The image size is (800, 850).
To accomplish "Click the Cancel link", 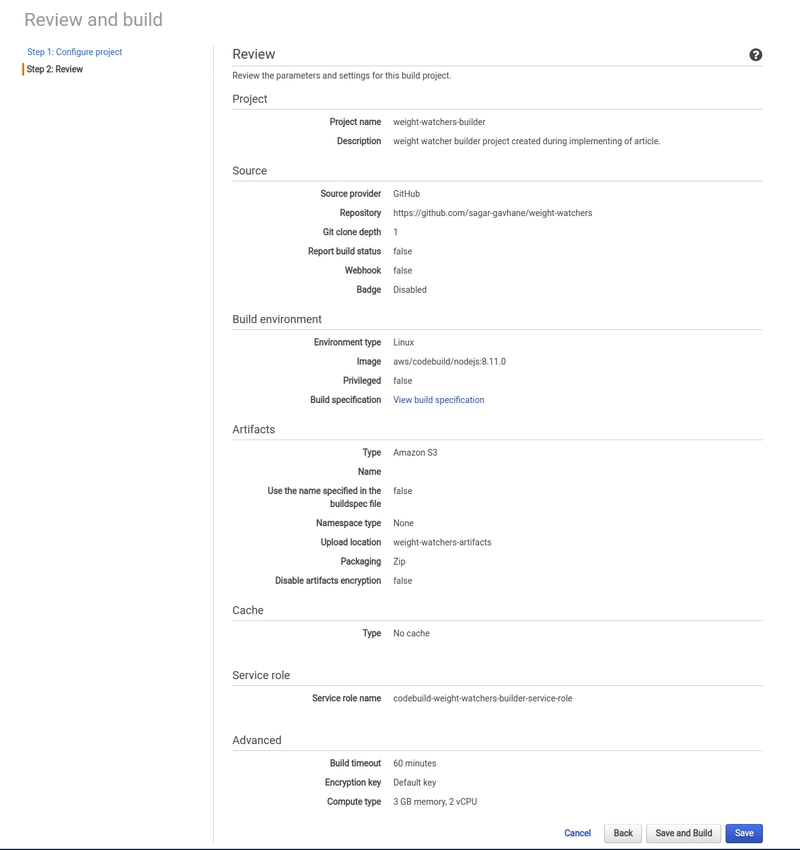I will click(577, 833).
